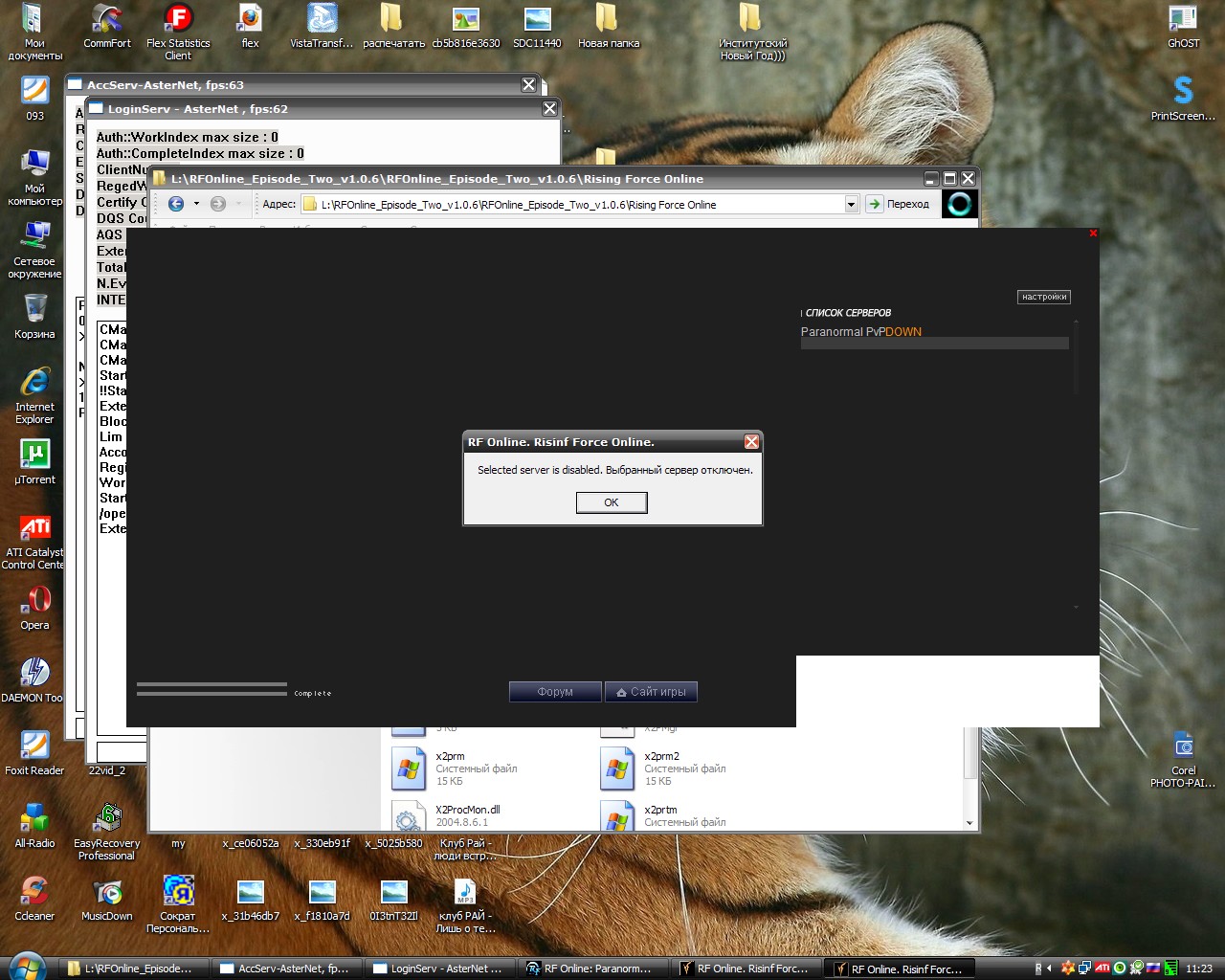Viewport: 1225px width, 980px height.
Task: Click the Explorer scrollbar down arrow
Action: click(969, 823)
